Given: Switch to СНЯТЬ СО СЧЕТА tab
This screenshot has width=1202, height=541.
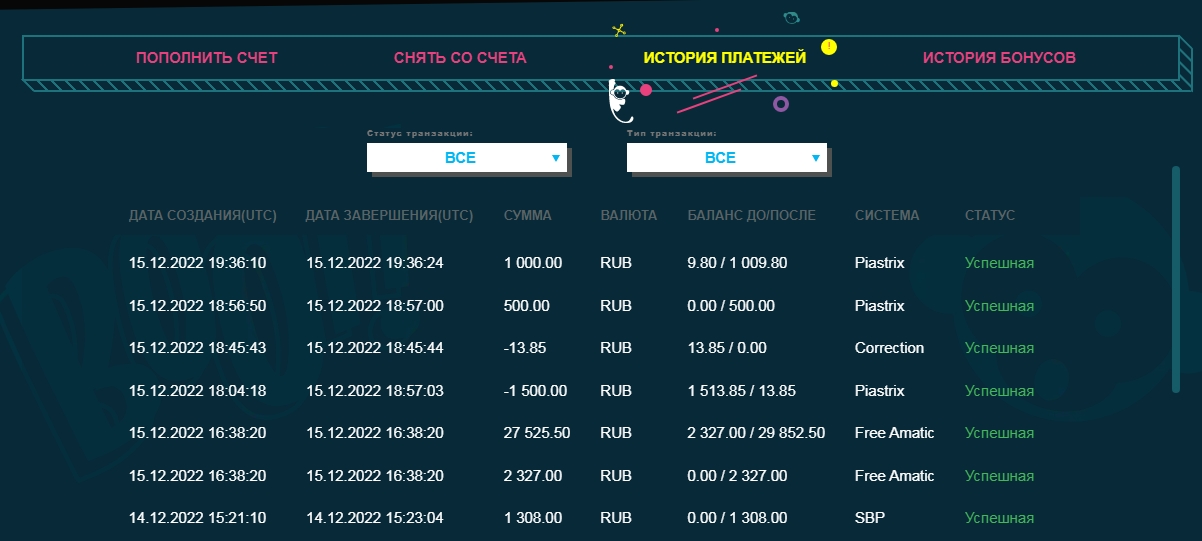Looking at the screenshot, I should [x=460, y=58].
